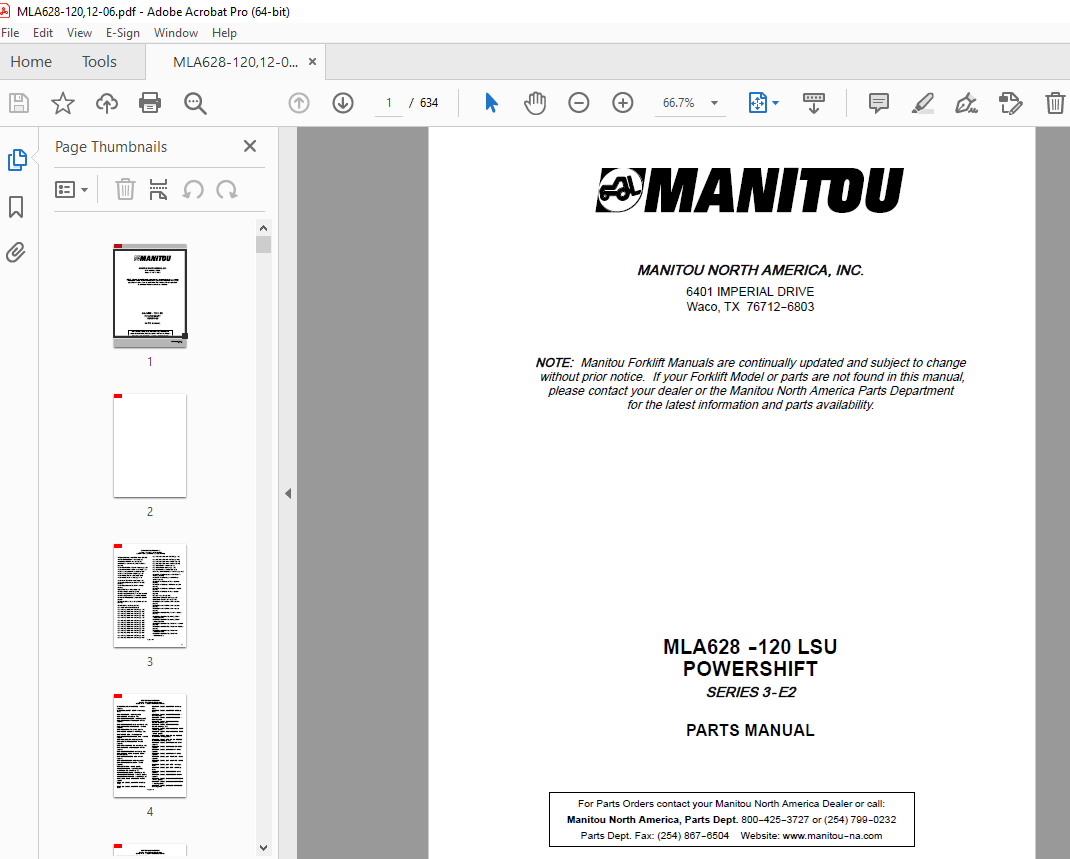1070x859 pixels.
Task: Click thumbnails scrollbar up arrow
Action: [263, 228]
